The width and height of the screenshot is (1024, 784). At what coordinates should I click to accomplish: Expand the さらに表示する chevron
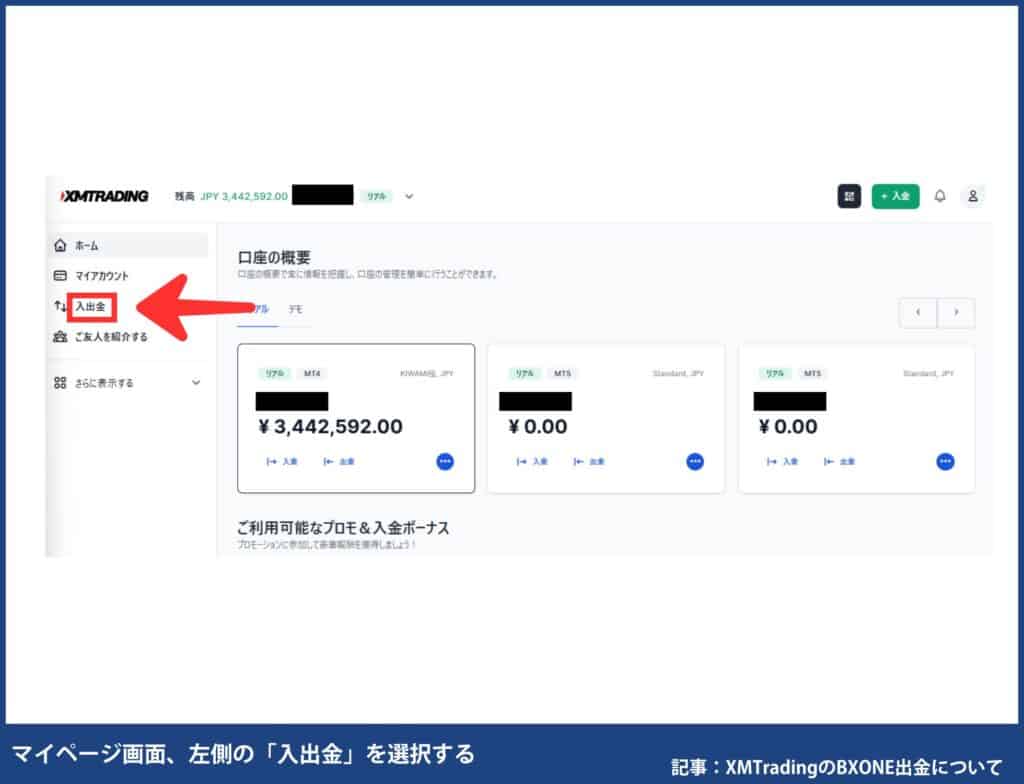196,382
